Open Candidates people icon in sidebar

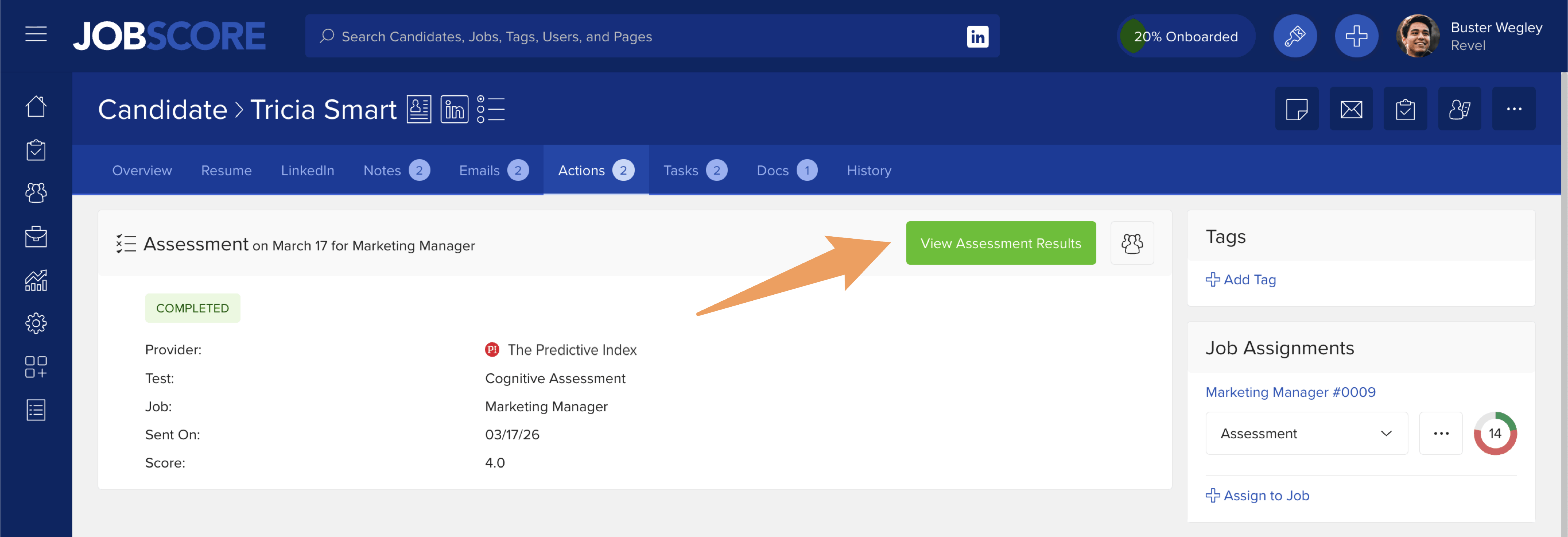coord(36,193)
